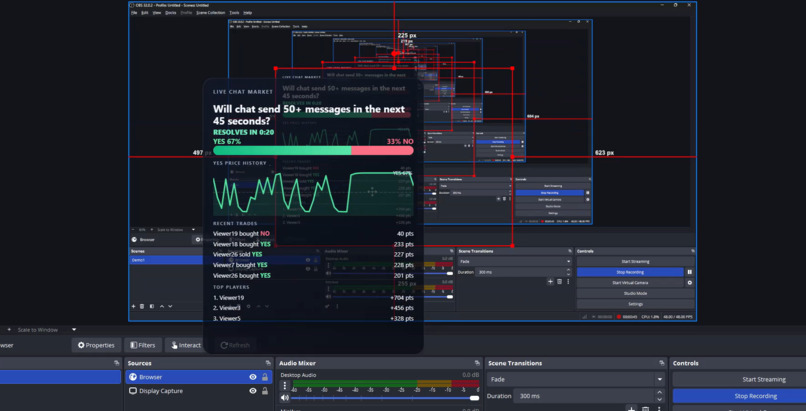Screen dimensions: 806x411
Task: Click add scene plus icon in previewed OBS
Action: 133,306
